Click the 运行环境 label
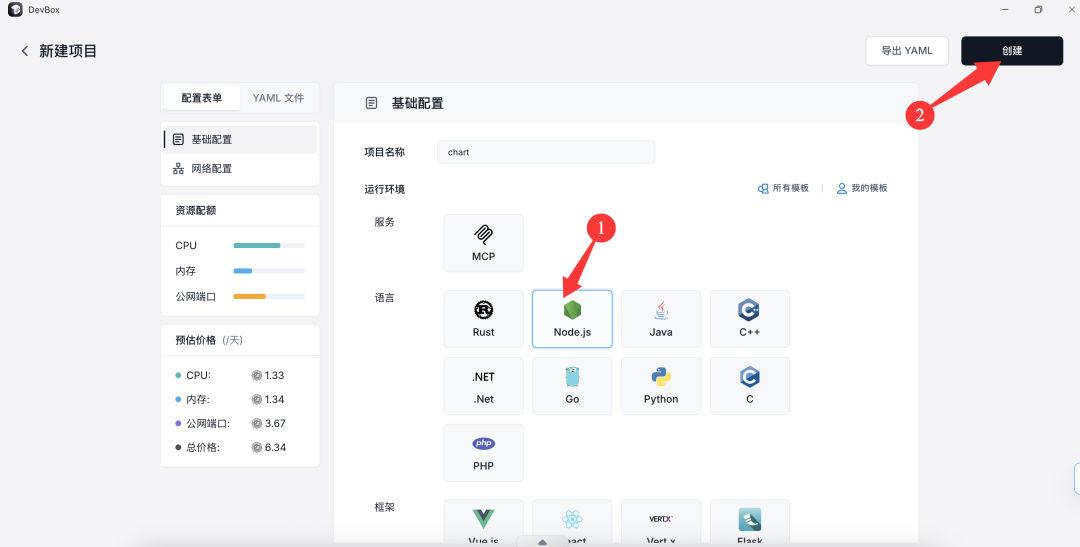The height and width of the screenshot is (547, 1080). (x=384, y=189)
